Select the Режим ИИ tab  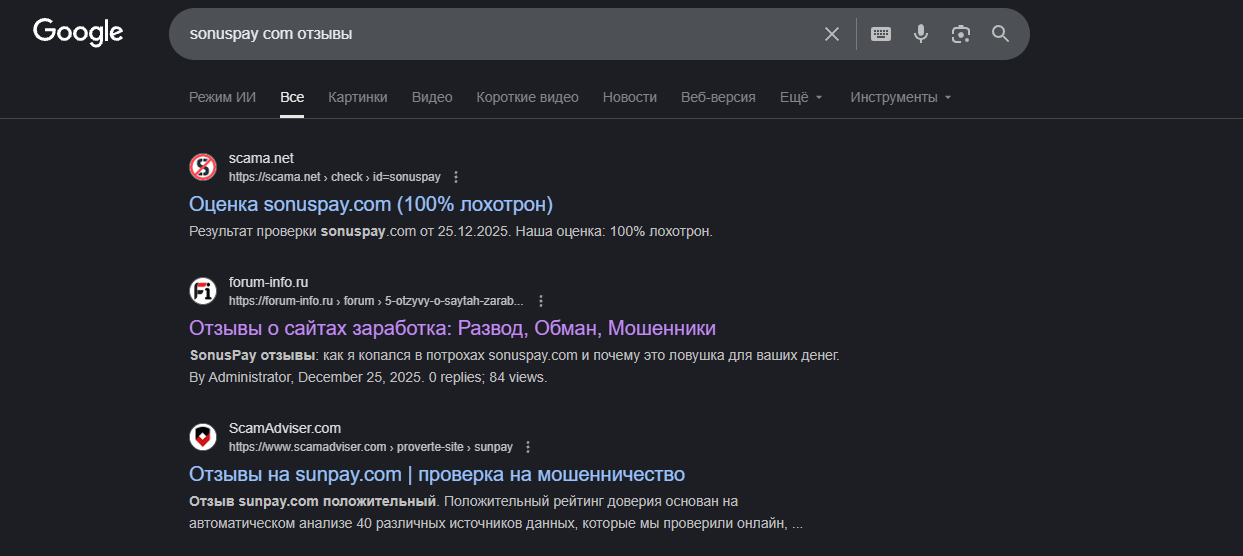click(222, 97)
